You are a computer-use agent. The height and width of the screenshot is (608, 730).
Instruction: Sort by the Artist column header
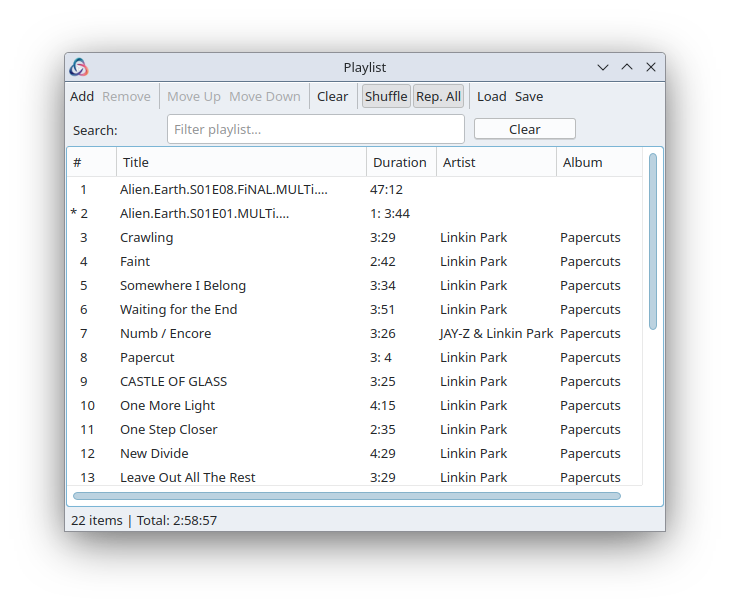point(496,162)
